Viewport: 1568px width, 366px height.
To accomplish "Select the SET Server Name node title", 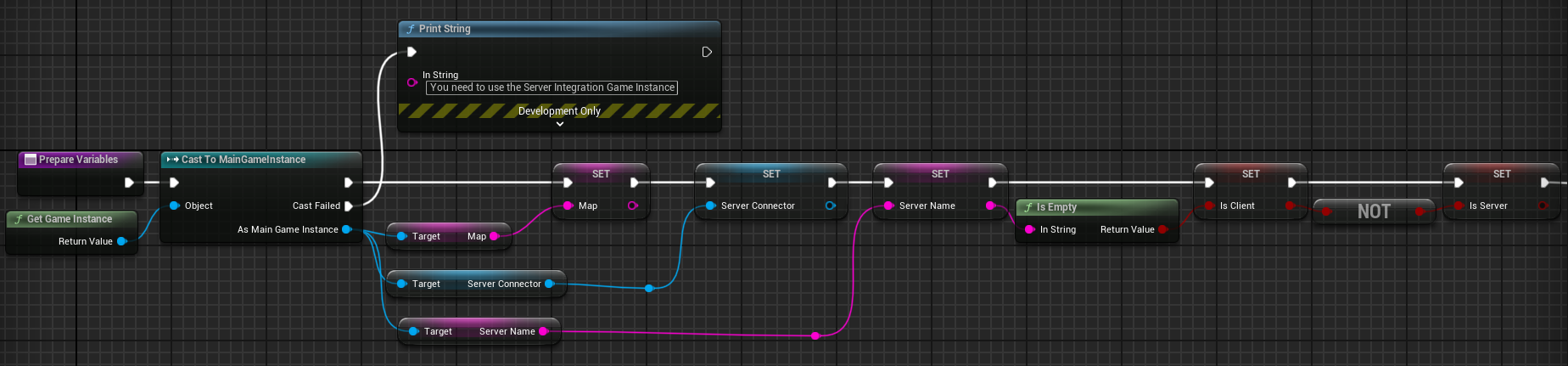I will [940, 173].
